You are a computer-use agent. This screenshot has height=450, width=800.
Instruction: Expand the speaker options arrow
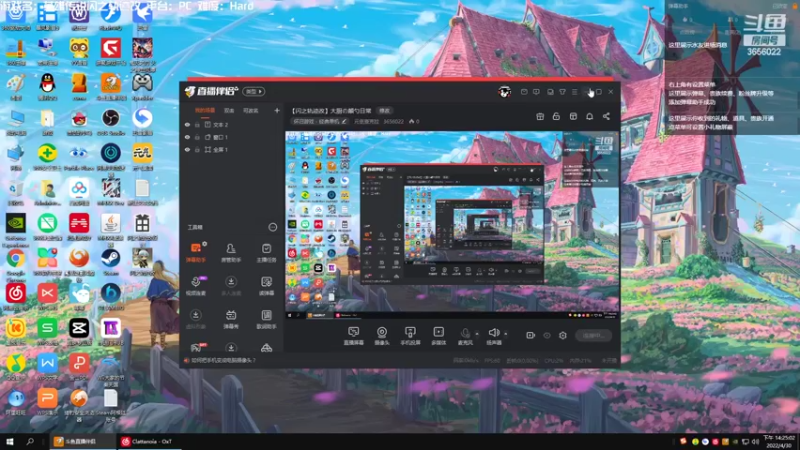(x=506, y=334)
